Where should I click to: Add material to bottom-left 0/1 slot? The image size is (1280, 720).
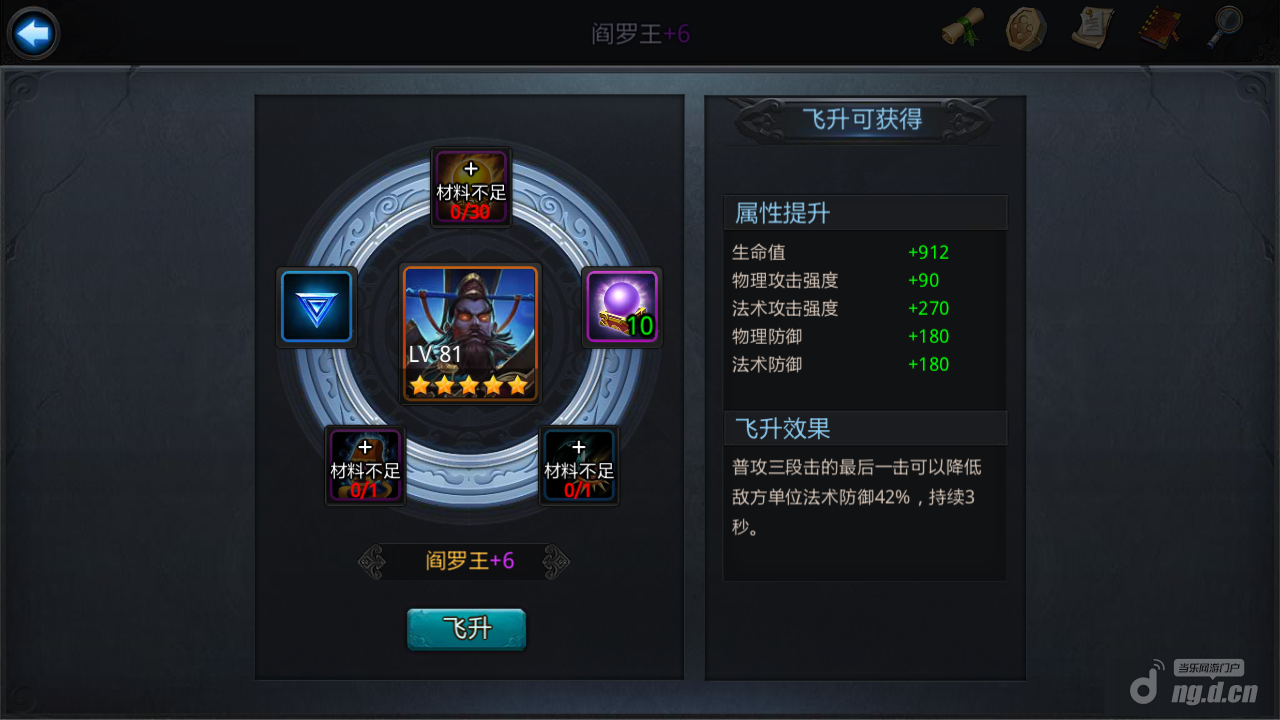[365, 465]
